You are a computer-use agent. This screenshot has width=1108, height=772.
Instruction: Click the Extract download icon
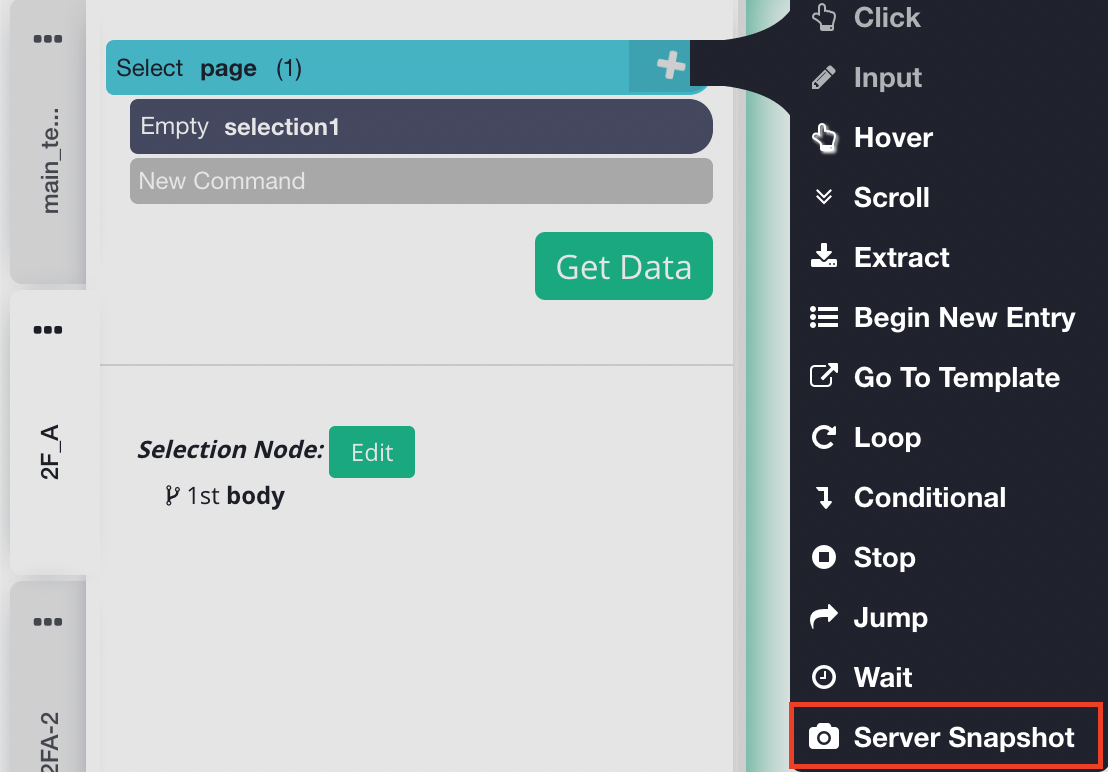[823, 258]
